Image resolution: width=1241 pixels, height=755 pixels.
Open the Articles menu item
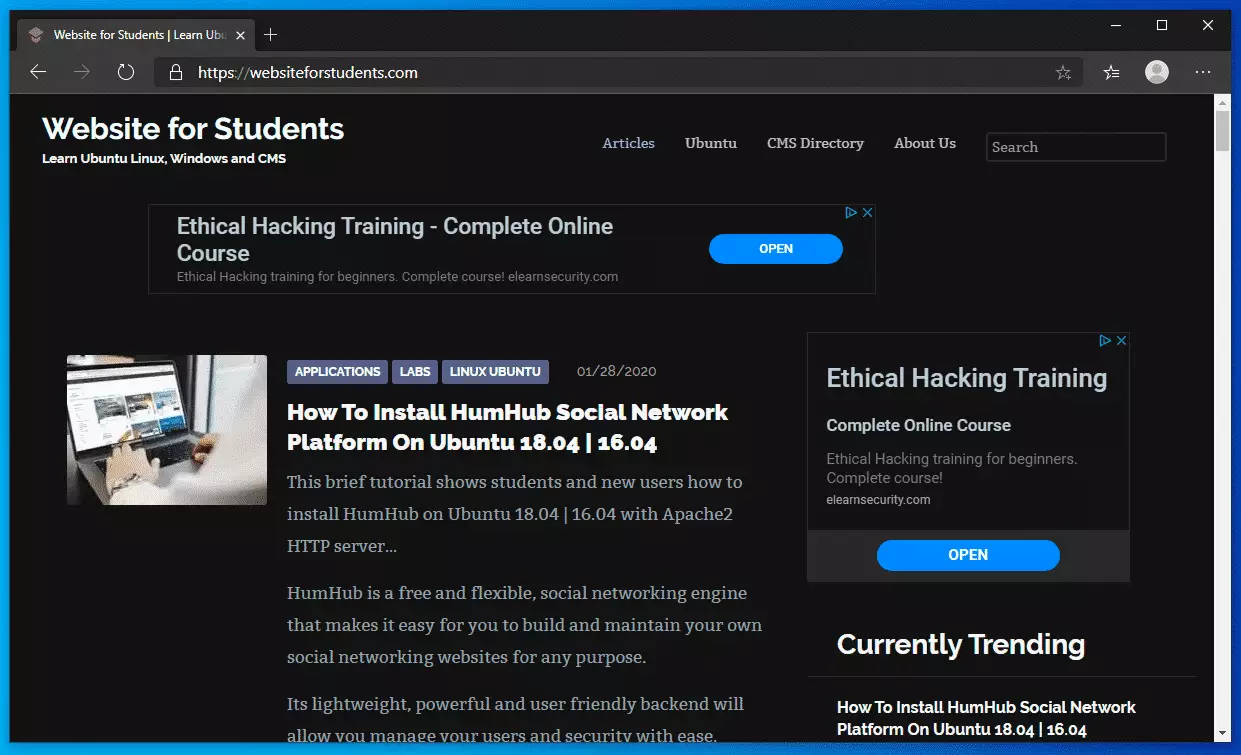pos(628,143)
